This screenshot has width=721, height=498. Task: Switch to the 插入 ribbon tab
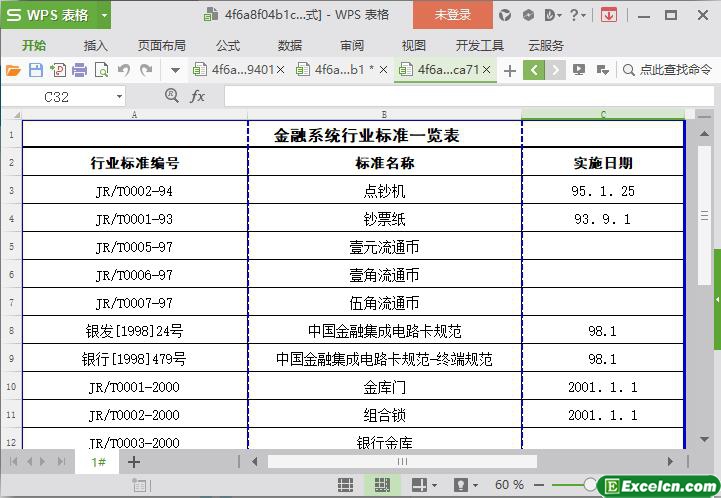[x=96, y=46]
